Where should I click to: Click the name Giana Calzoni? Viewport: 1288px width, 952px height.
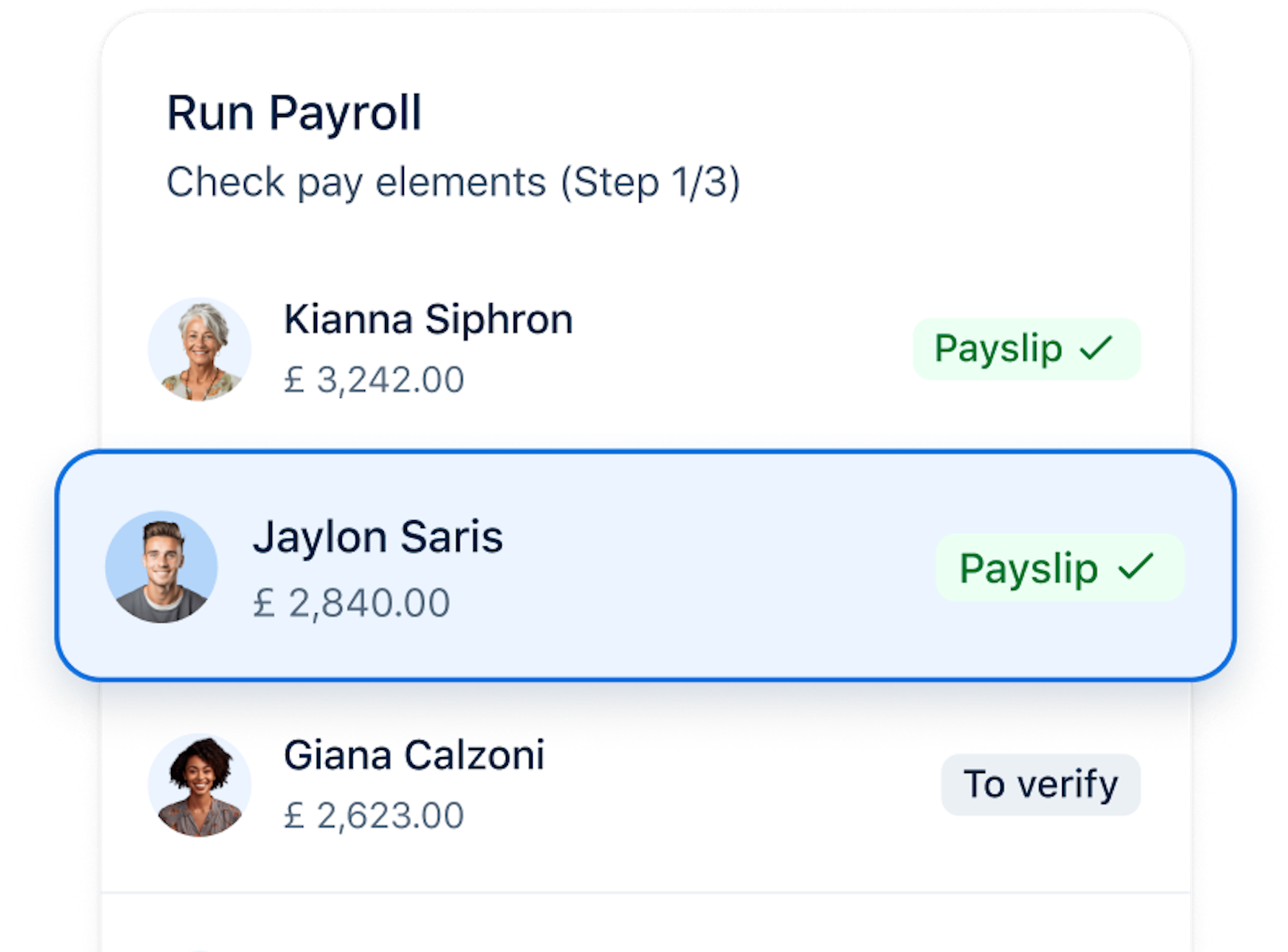pyautogui.click(x=415, y=755)
